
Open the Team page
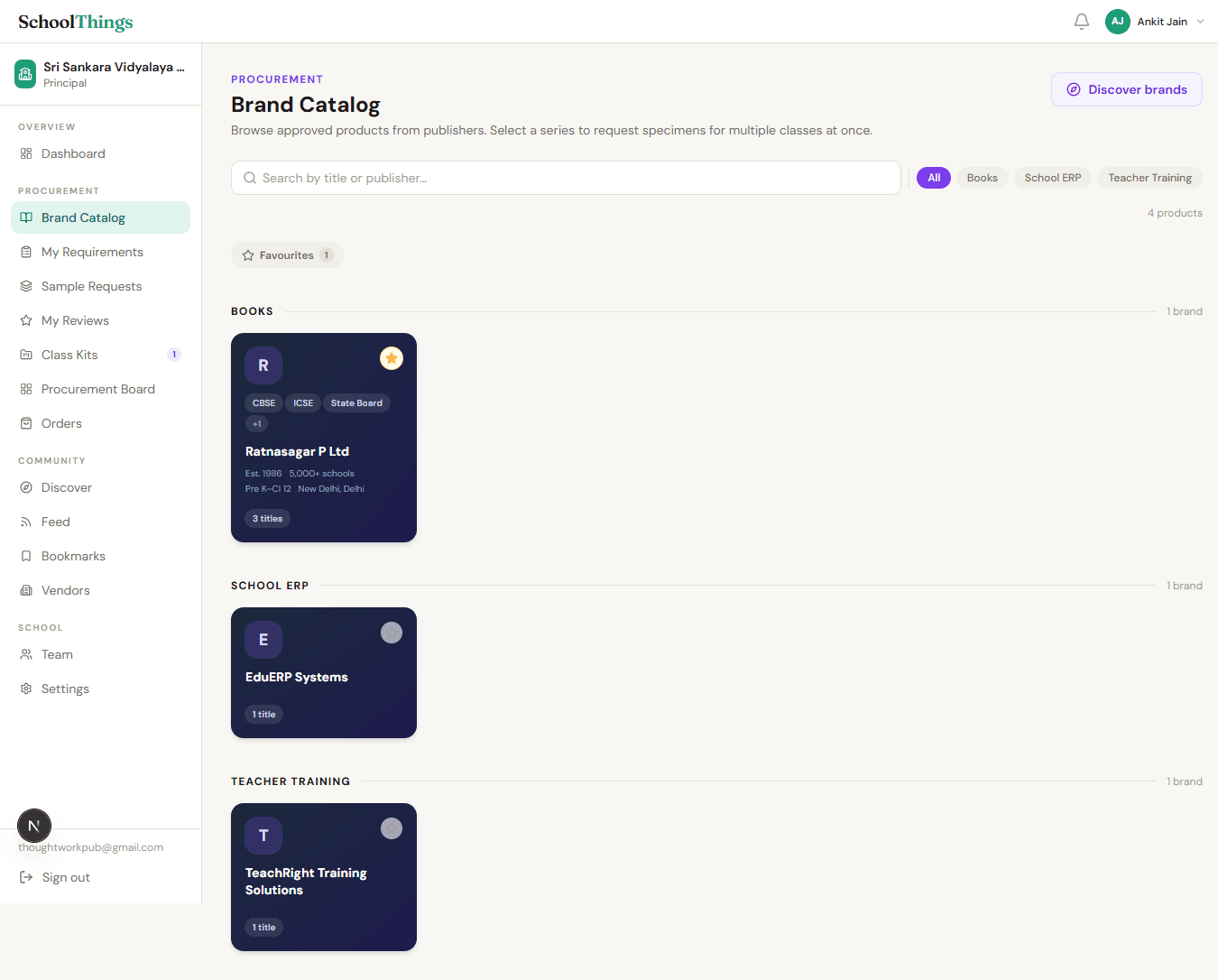click(100, 654)
